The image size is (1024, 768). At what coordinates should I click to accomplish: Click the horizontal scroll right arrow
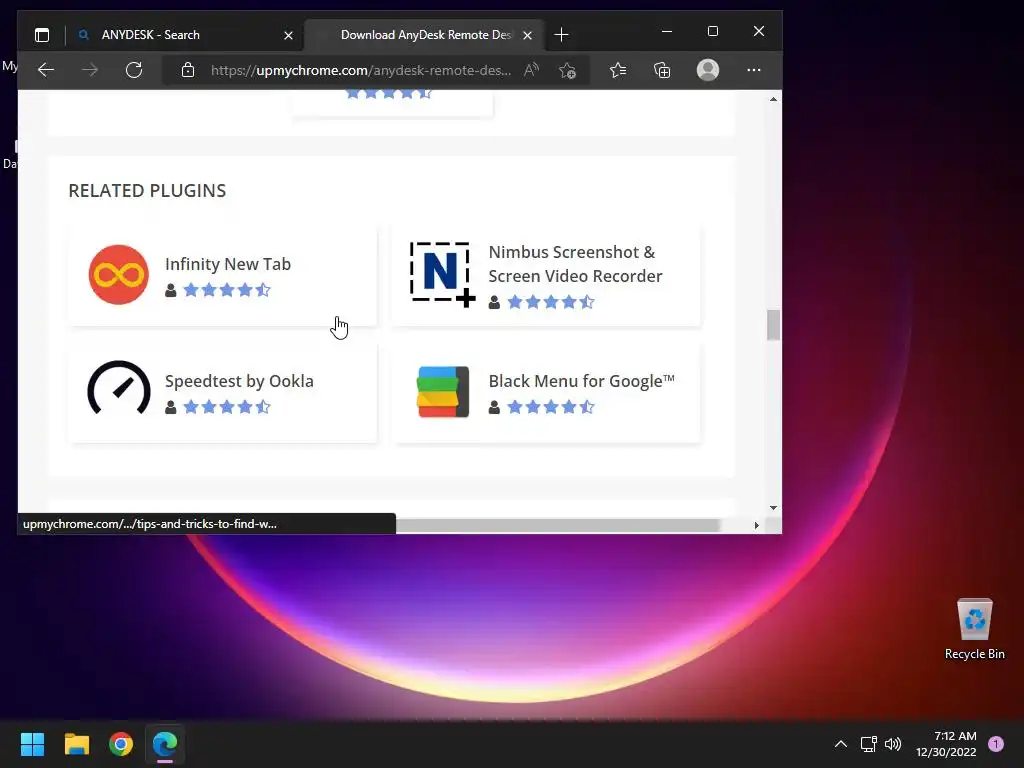tap(757, 525)
